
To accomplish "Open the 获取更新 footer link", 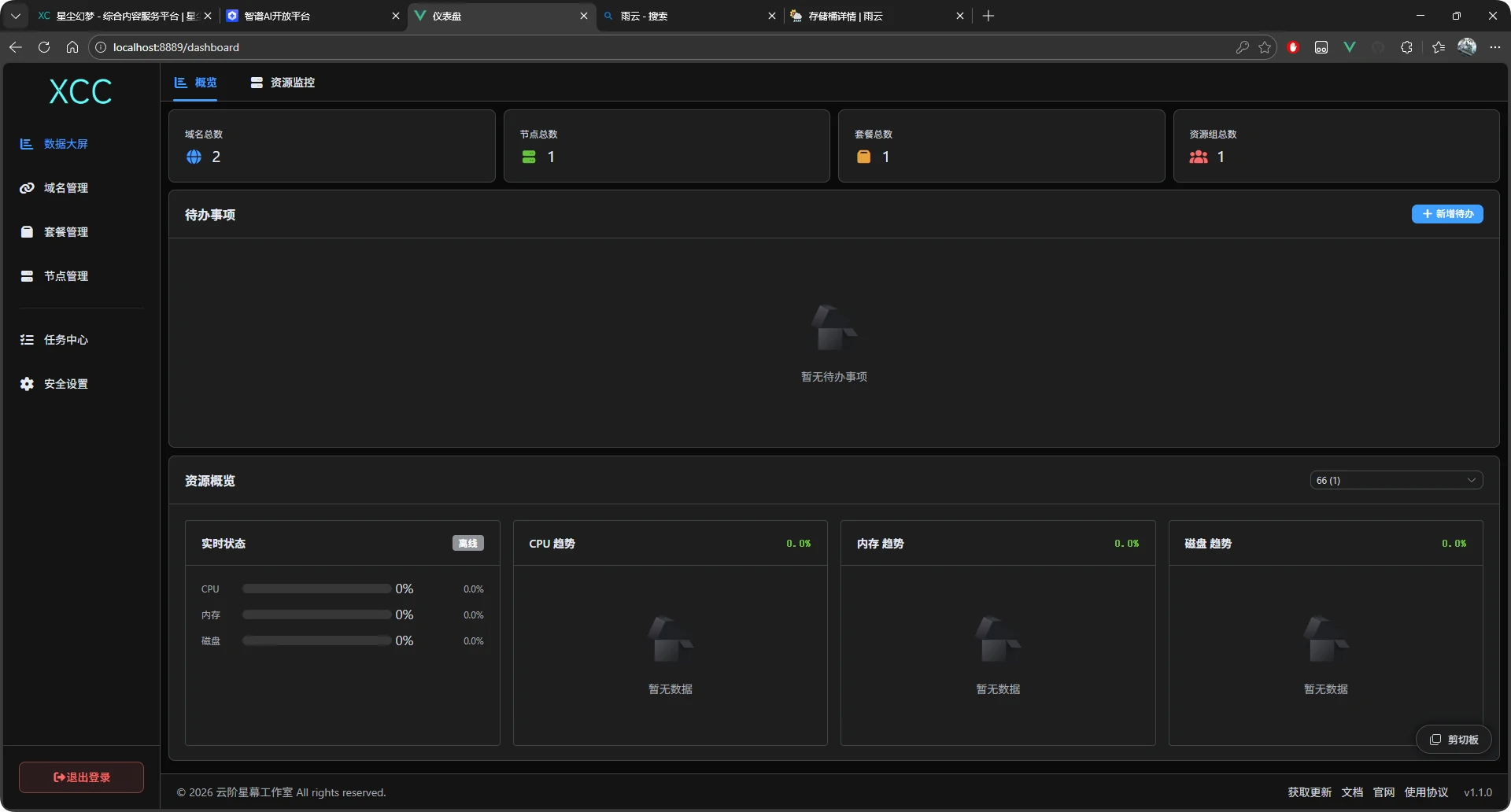I will [1310, 792].
